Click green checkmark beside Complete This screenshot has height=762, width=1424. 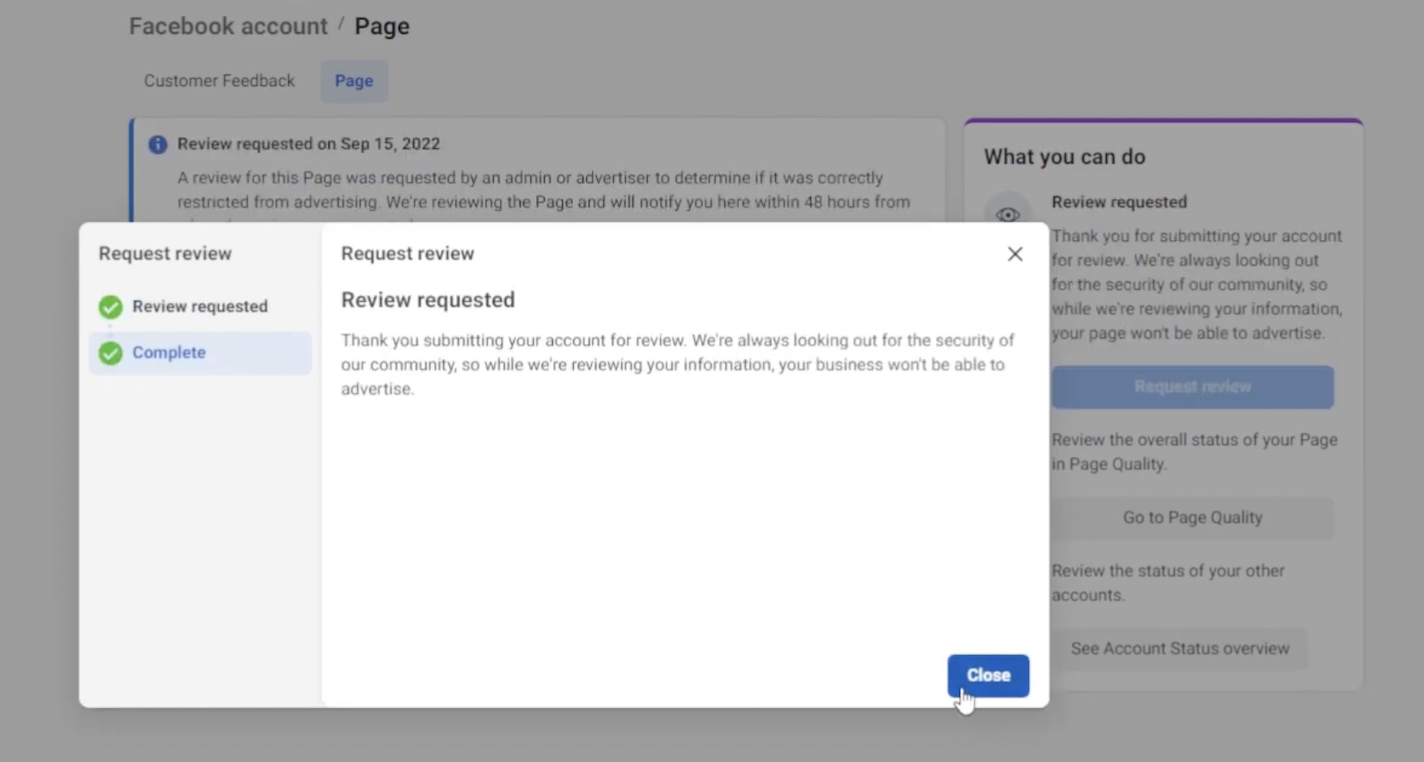(111, 353)
